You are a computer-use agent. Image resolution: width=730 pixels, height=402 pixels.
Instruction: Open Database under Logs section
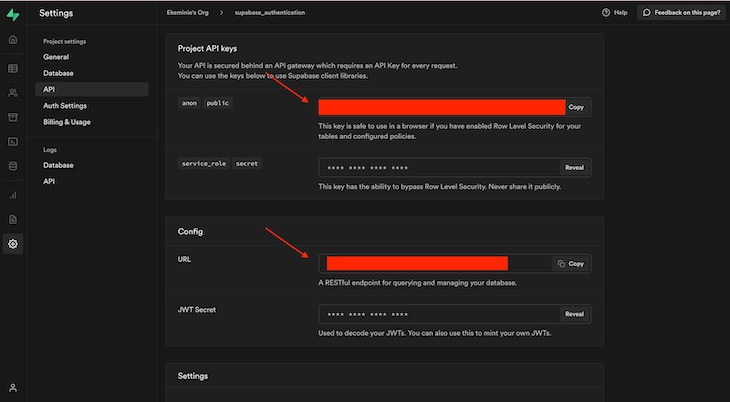point(58,165)
